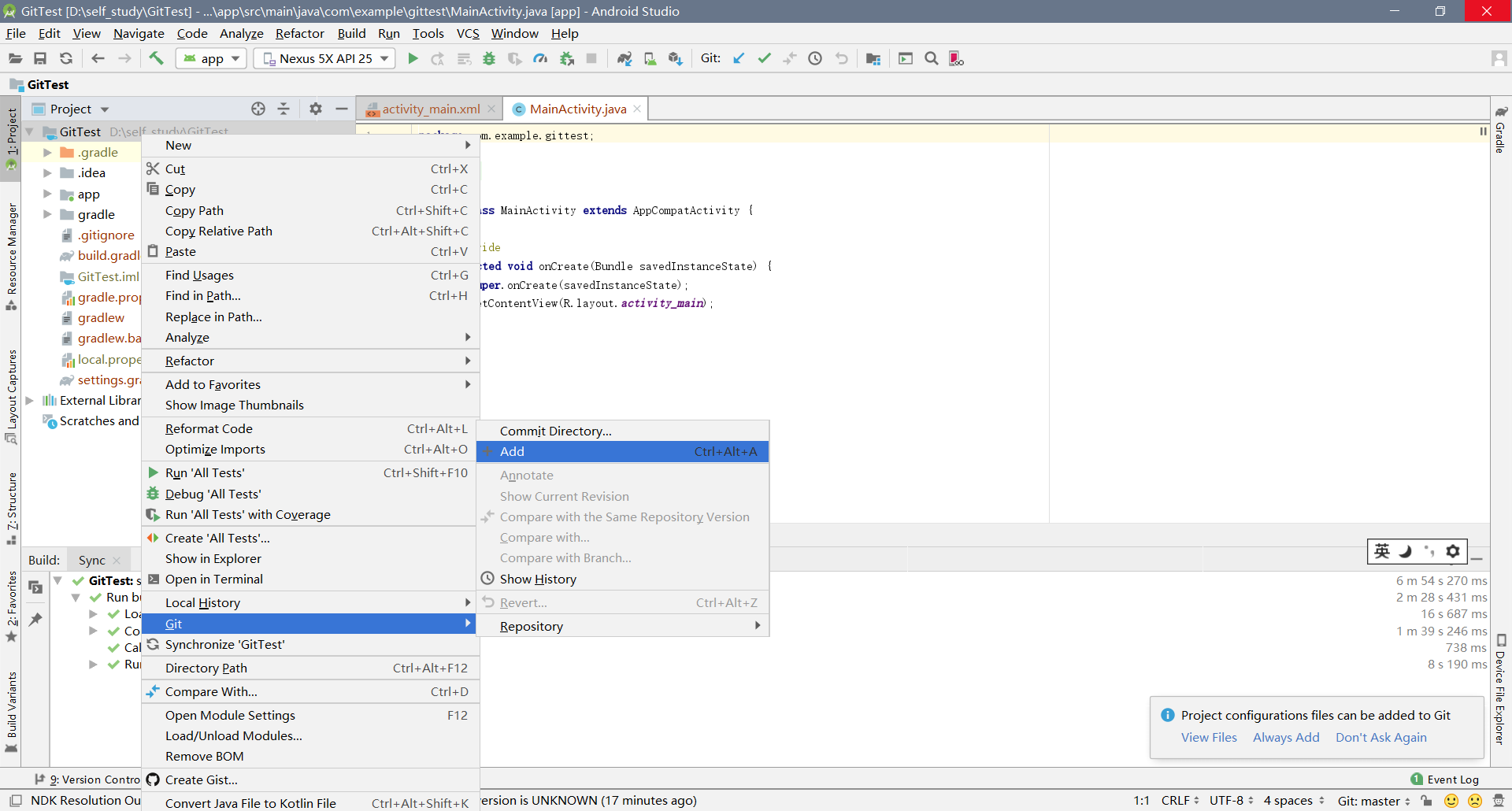Click the Always Add link

click(x=1286, y=737)
